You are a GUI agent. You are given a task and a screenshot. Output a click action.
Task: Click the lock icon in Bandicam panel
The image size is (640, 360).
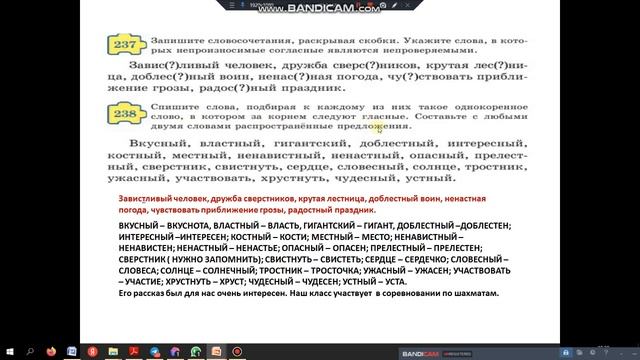pyautogui.click(x=566, y=352)
